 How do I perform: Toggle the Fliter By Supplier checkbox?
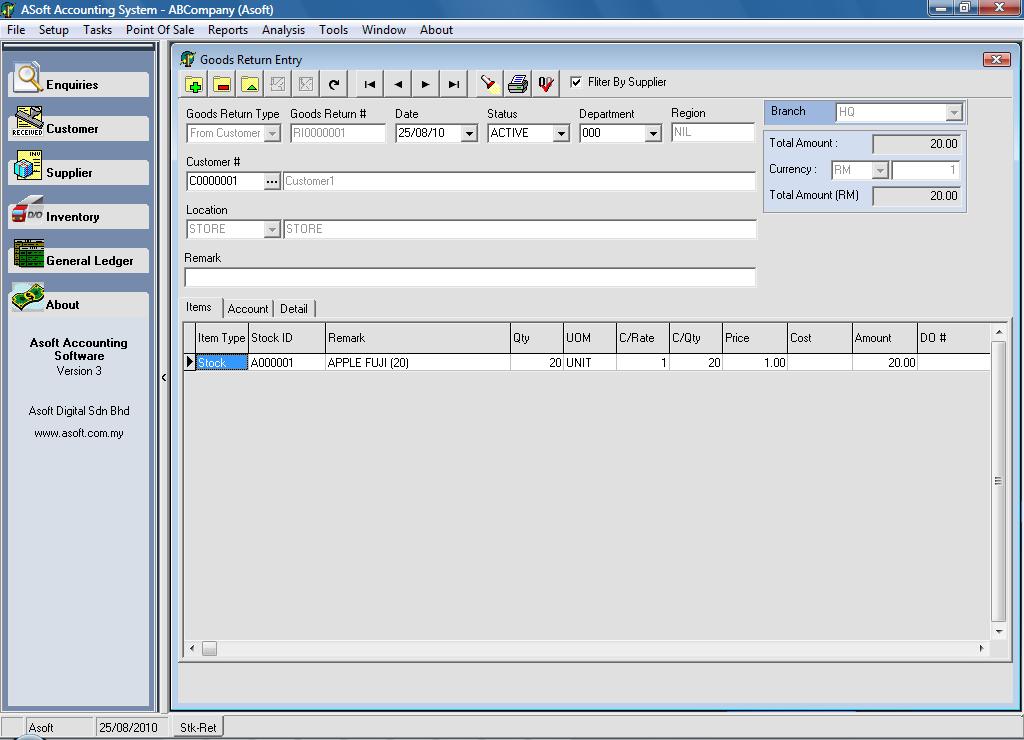(576, 82)
